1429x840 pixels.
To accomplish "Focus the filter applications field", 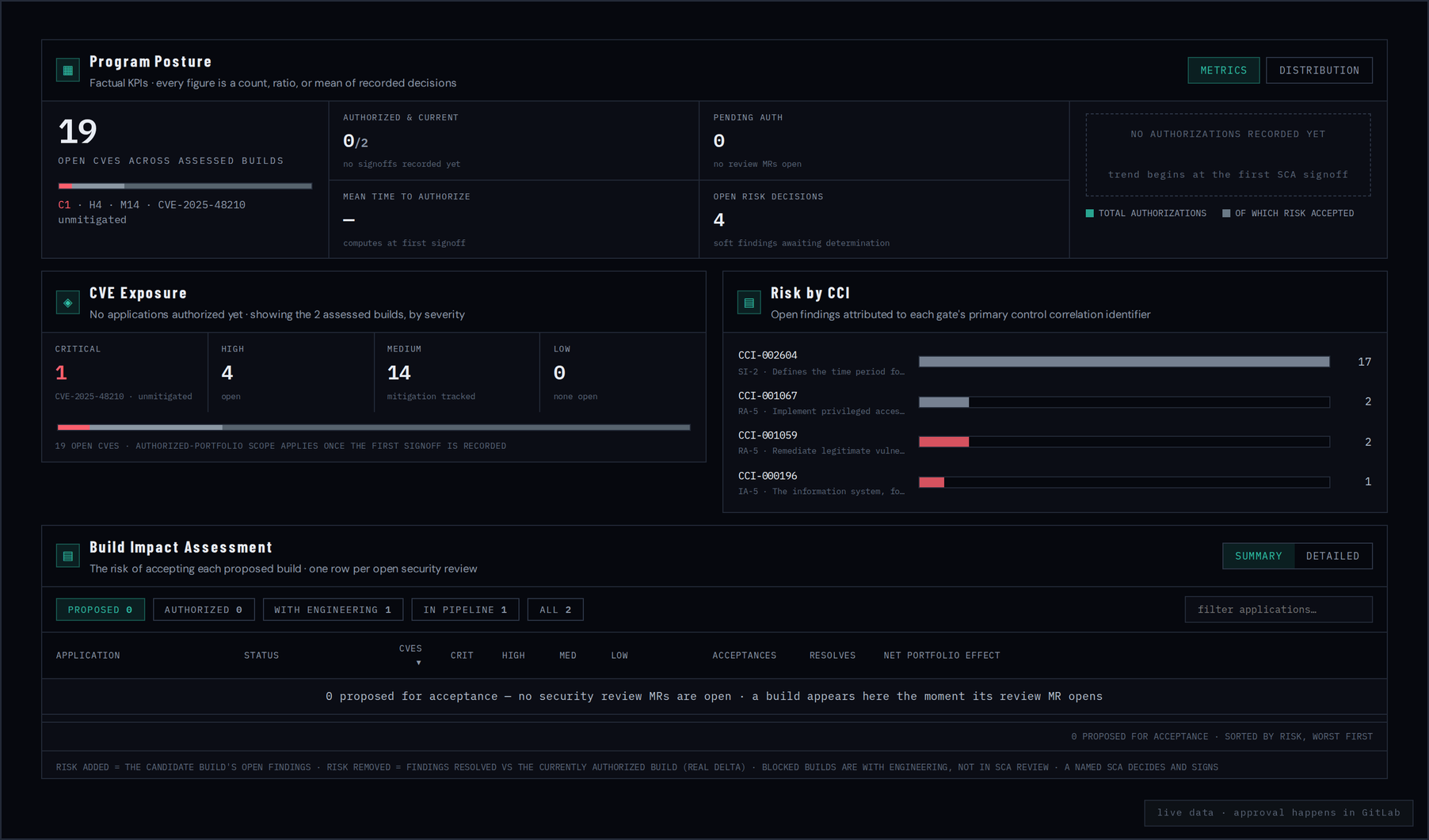I will (1278, 610).
